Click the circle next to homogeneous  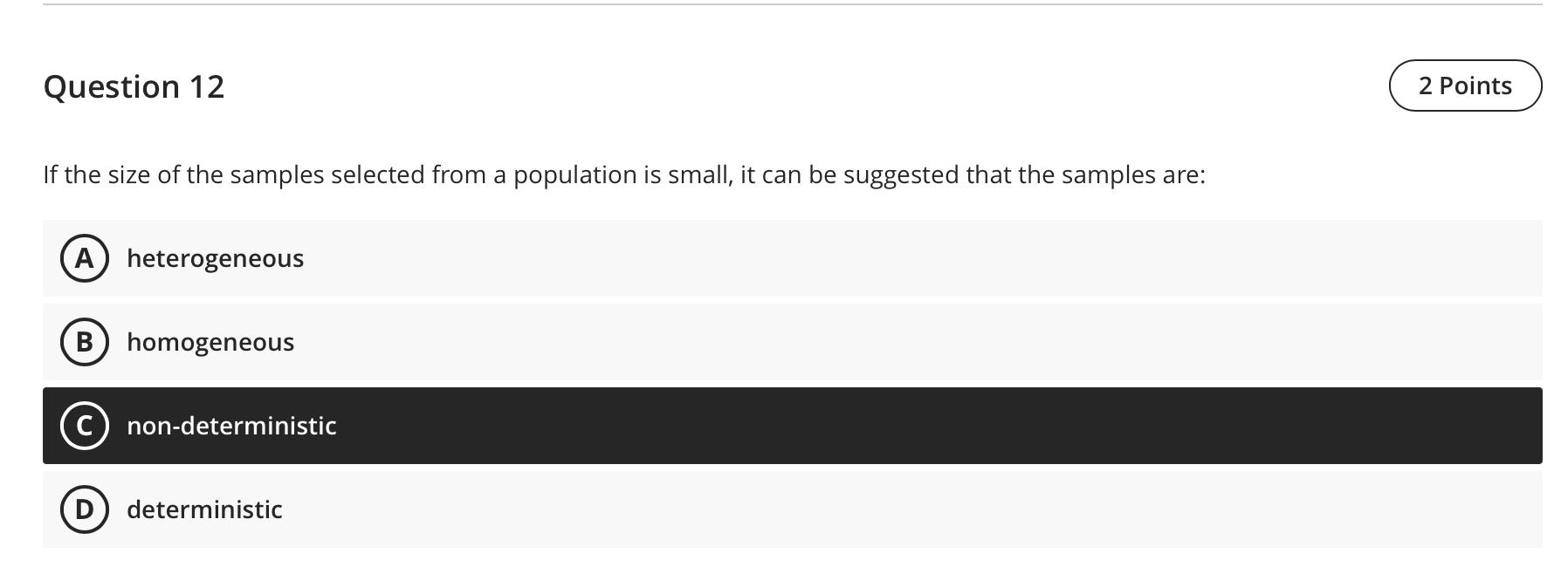83,341
